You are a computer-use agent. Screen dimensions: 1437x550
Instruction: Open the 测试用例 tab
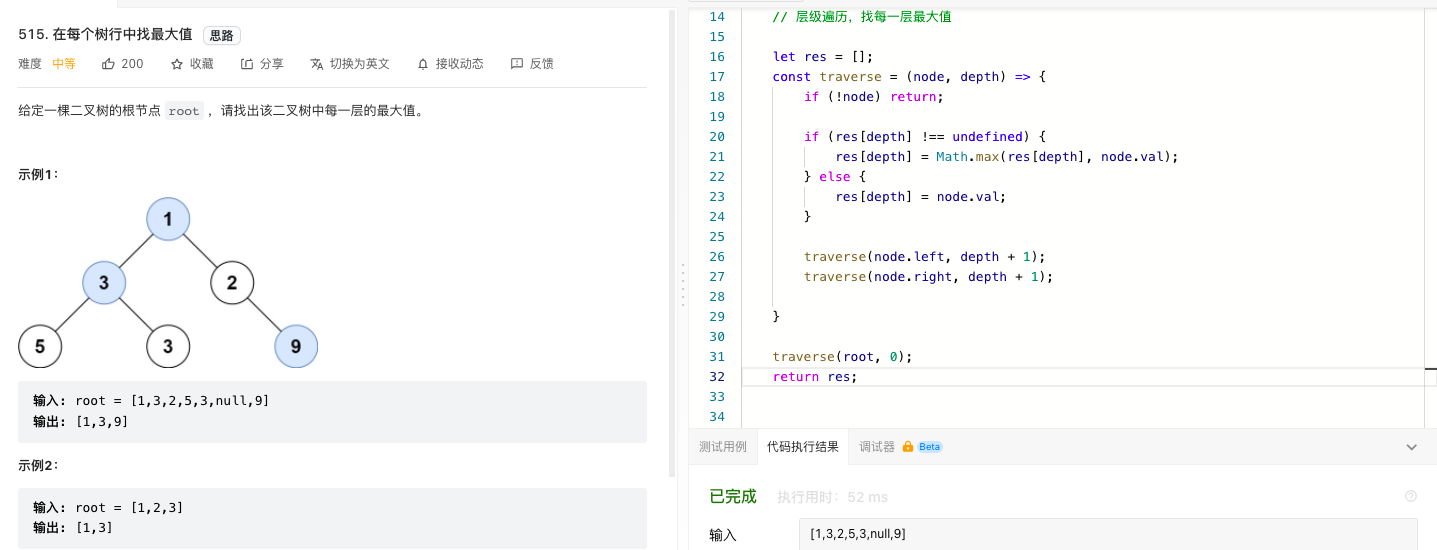point(723,447)
